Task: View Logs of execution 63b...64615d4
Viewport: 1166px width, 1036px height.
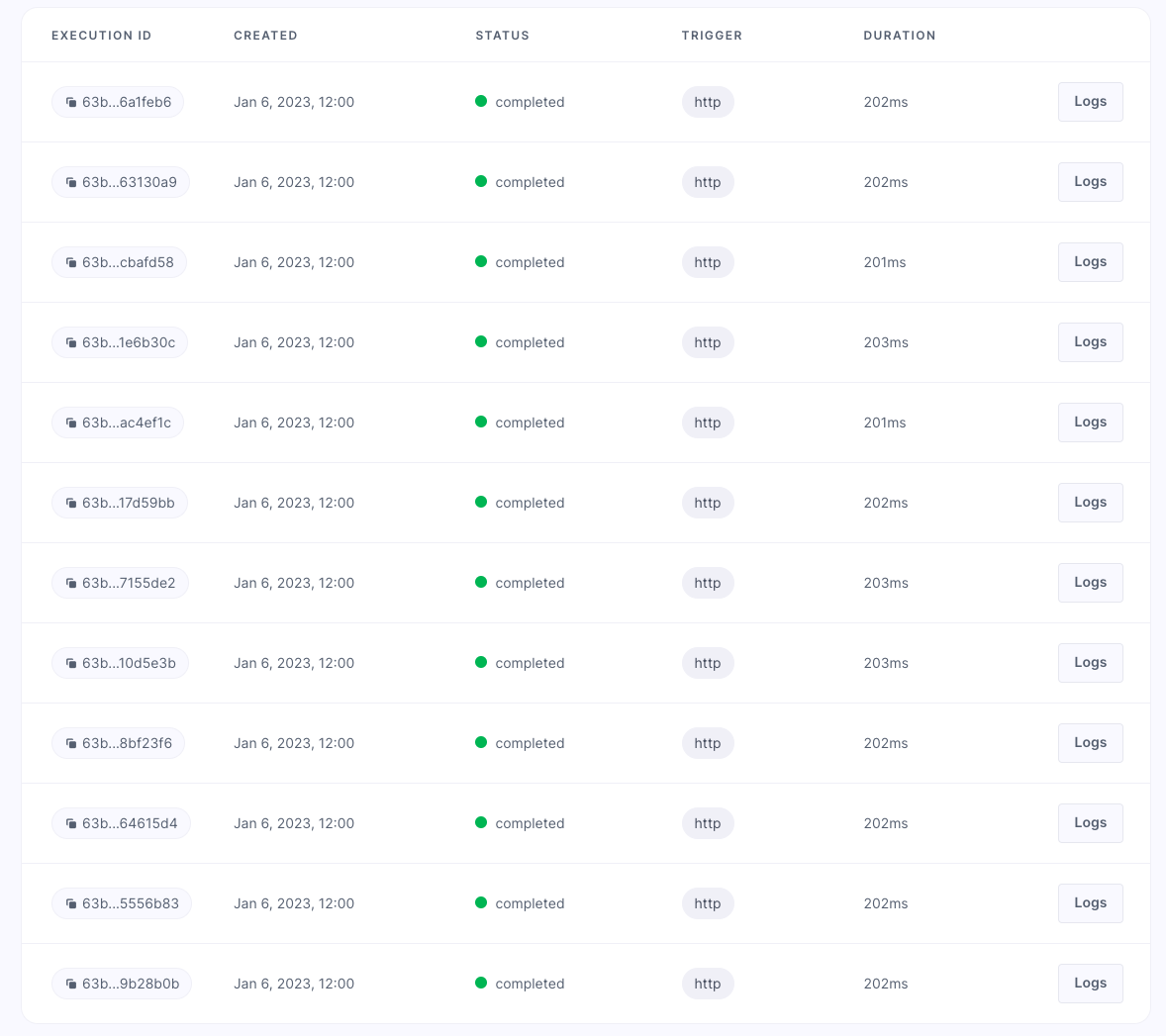Action: tap(1090, 823)
